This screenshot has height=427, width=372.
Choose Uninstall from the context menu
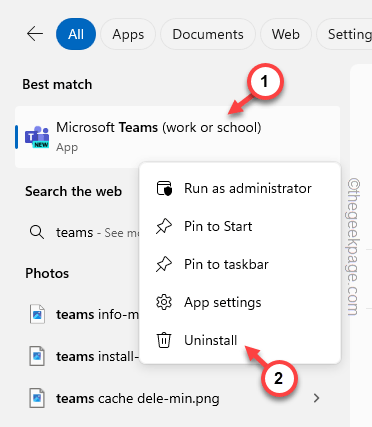coord(240,340)
